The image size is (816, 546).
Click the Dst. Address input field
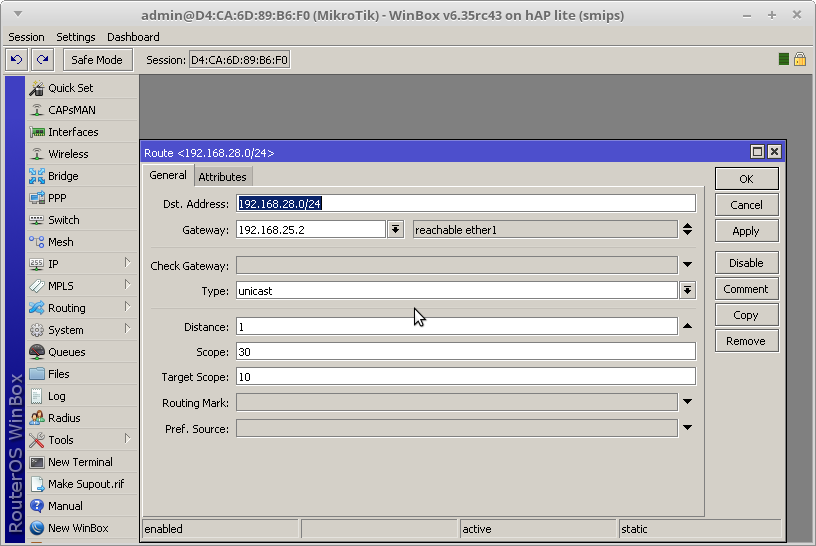[466, 204]
